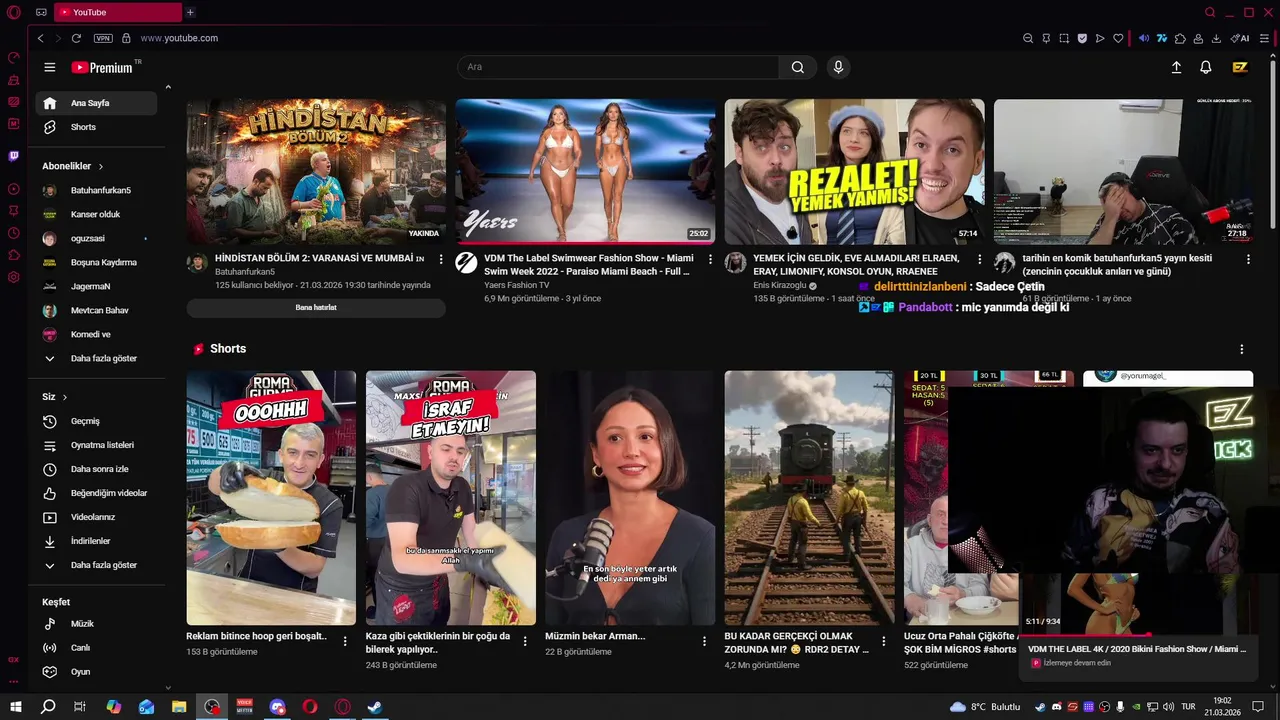
Task: Click the search magnifier button
Action: (x=797, y=67)
